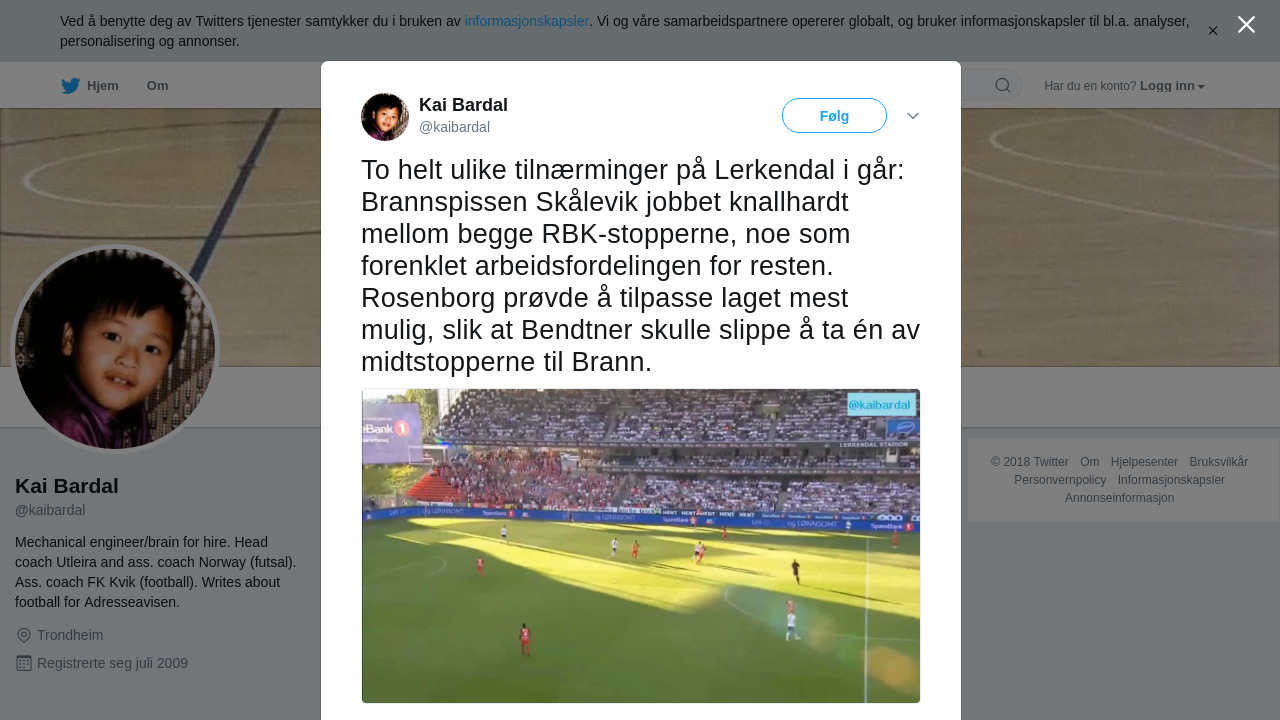Follow Kai Bardal with Følg button
1280x720 pixels.
(x=834, y=116)
